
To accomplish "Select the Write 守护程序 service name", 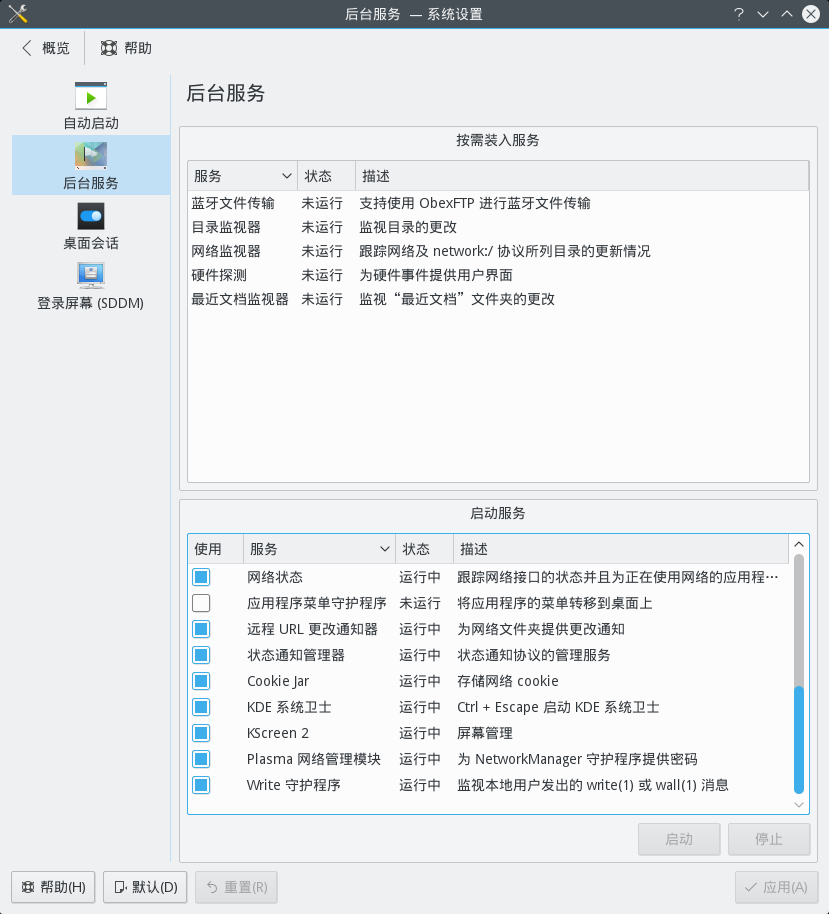I will click(294, 785).
